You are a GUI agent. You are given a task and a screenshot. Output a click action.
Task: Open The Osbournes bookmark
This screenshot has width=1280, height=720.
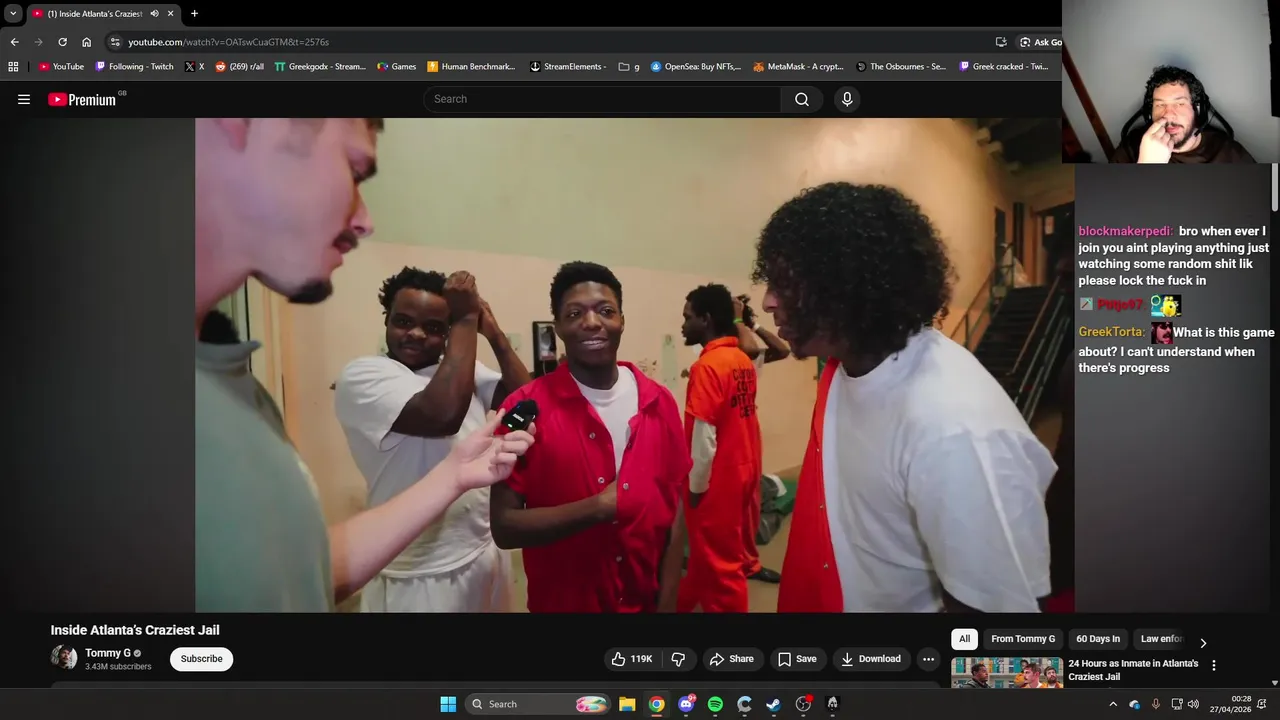[x=900, y=67]
